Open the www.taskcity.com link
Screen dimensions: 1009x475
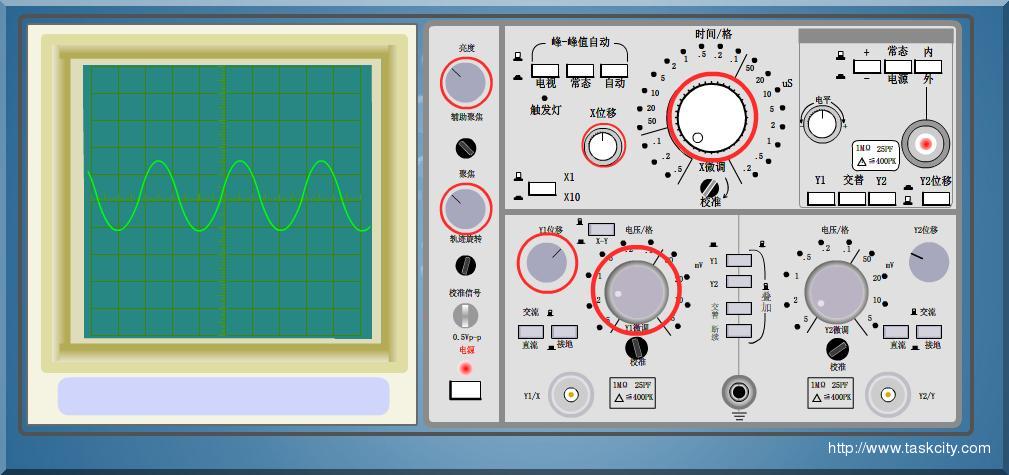tap(908, 449)
